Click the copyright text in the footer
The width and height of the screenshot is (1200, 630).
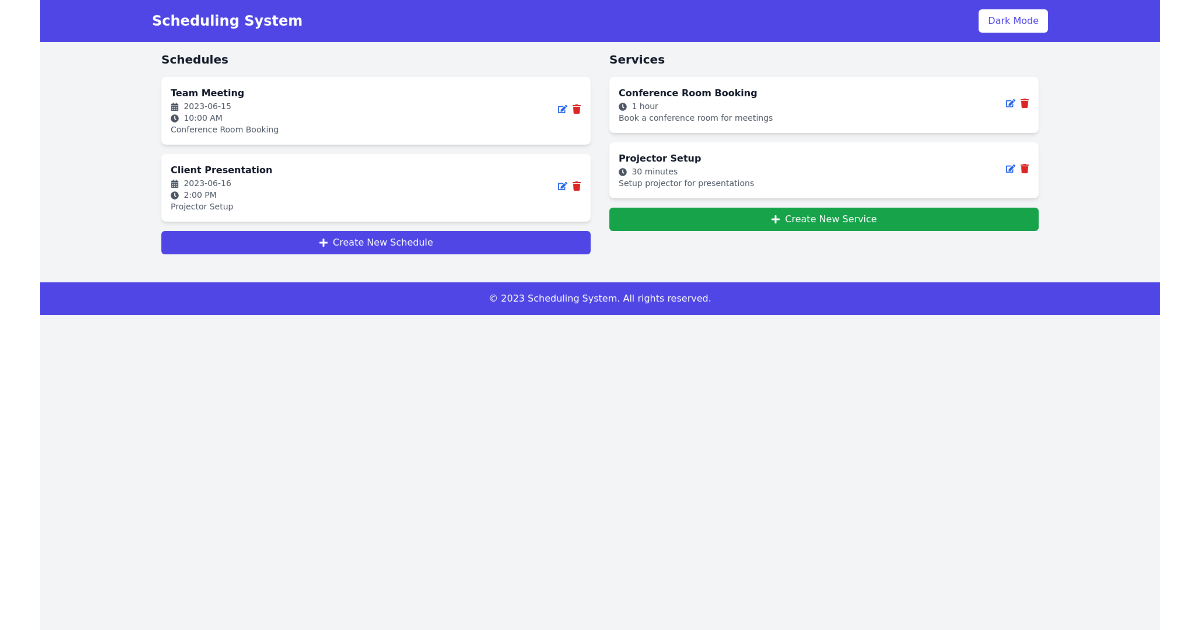[x=600, y=298]
